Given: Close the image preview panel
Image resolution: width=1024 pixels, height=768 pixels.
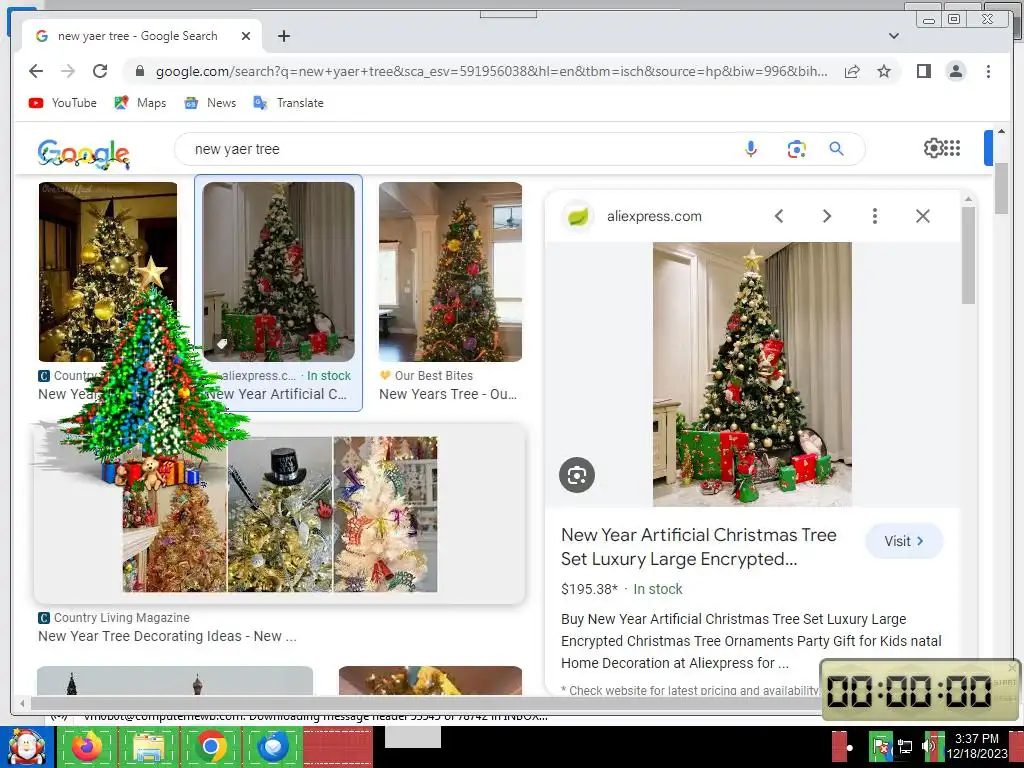Looking at the screenshot, I should click(x=922, y=216).
